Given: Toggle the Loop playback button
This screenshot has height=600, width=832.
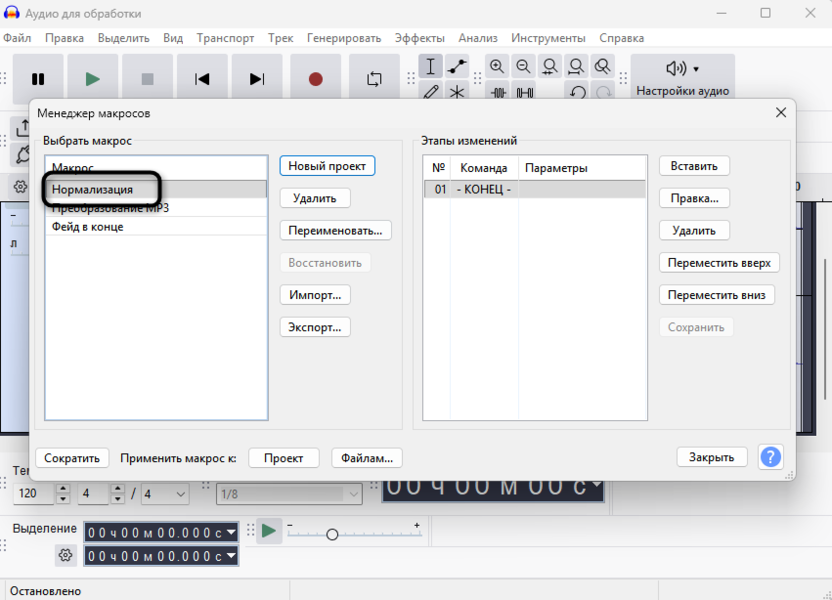Looking at the screenshot, I should click(x=374, y=79).
